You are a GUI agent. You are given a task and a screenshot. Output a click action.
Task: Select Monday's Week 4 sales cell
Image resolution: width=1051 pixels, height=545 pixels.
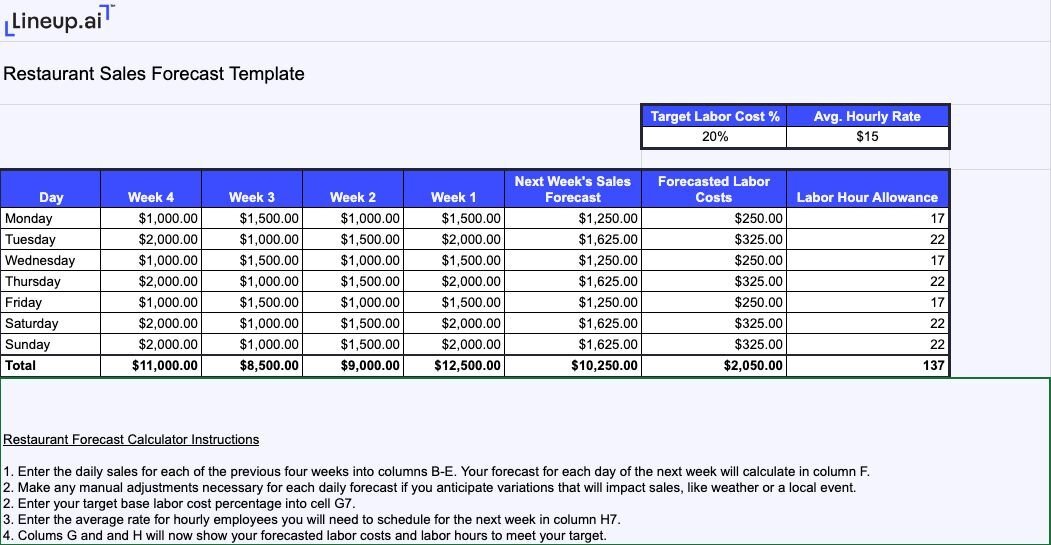(x=151, y=218)
